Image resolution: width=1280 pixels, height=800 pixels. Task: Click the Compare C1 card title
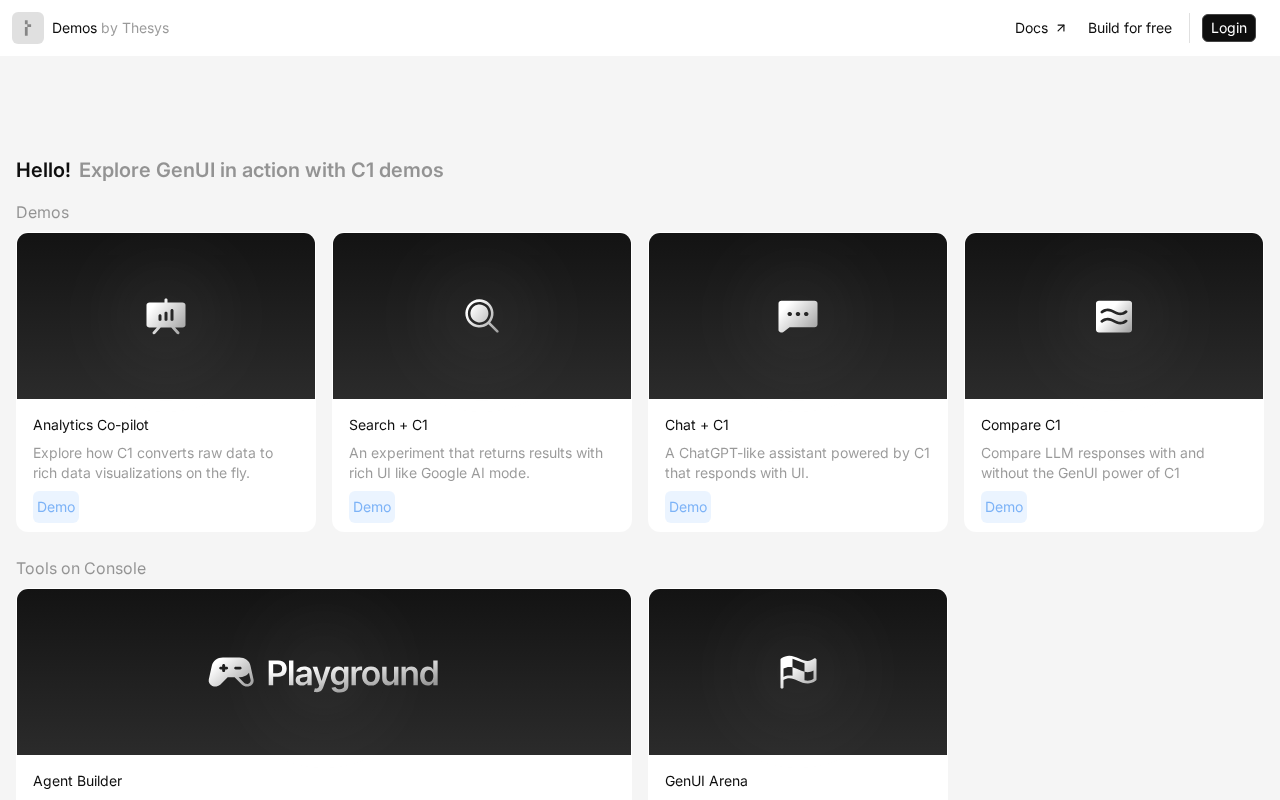tap(1021, 425)
